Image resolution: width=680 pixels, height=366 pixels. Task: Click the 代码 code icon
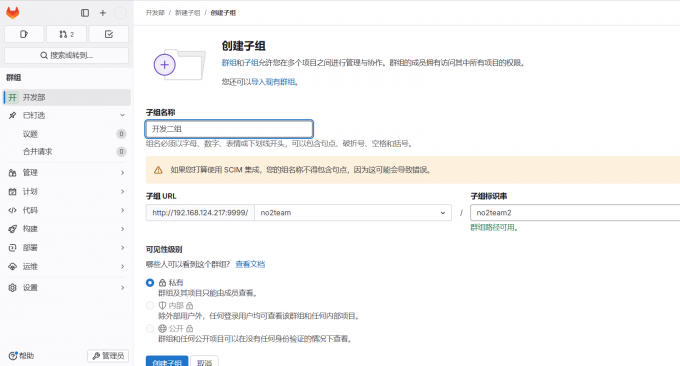[x=13, y=210]
